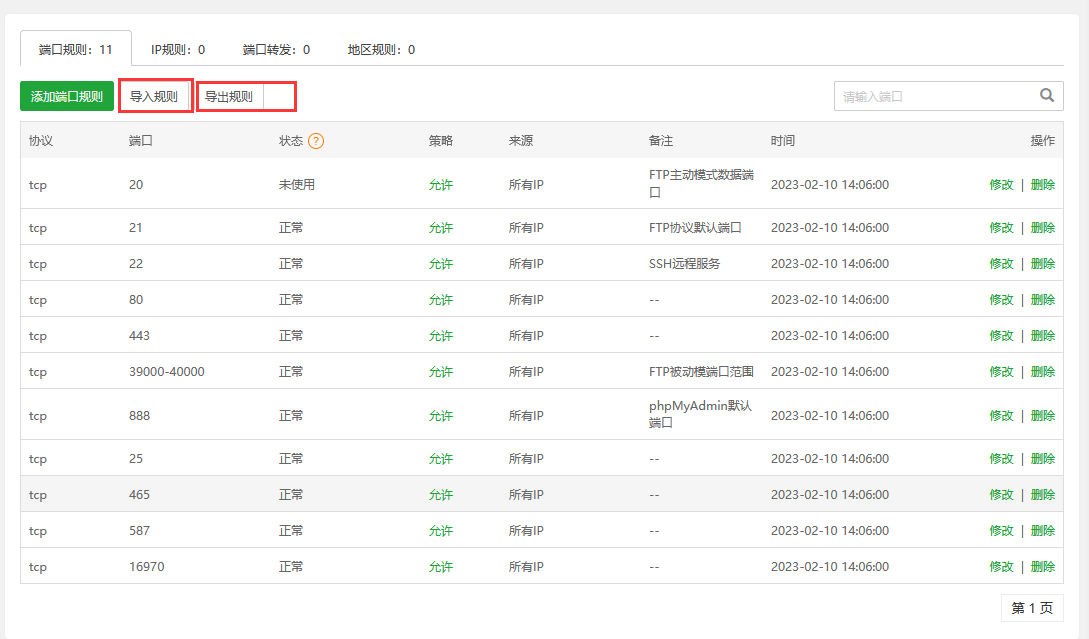The height and width of the screenshot is (639, 1089).
Task: Click 修改 for port 25
Action: pyautogui.click(x=1001, y=458)
